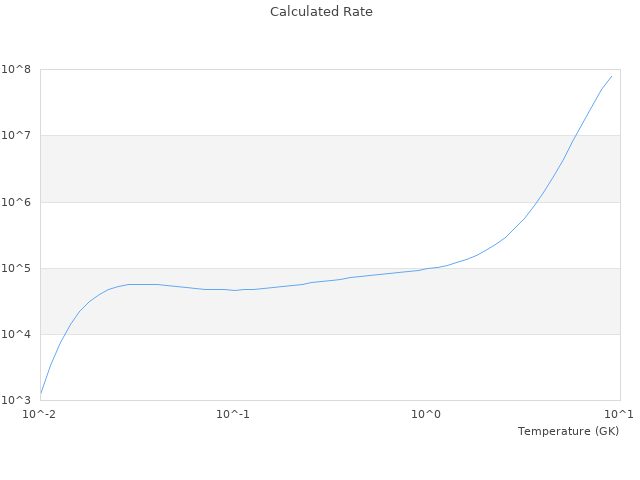Select the 10^7 y-axis tick label

pyautogui.click(x=16, y=136)
